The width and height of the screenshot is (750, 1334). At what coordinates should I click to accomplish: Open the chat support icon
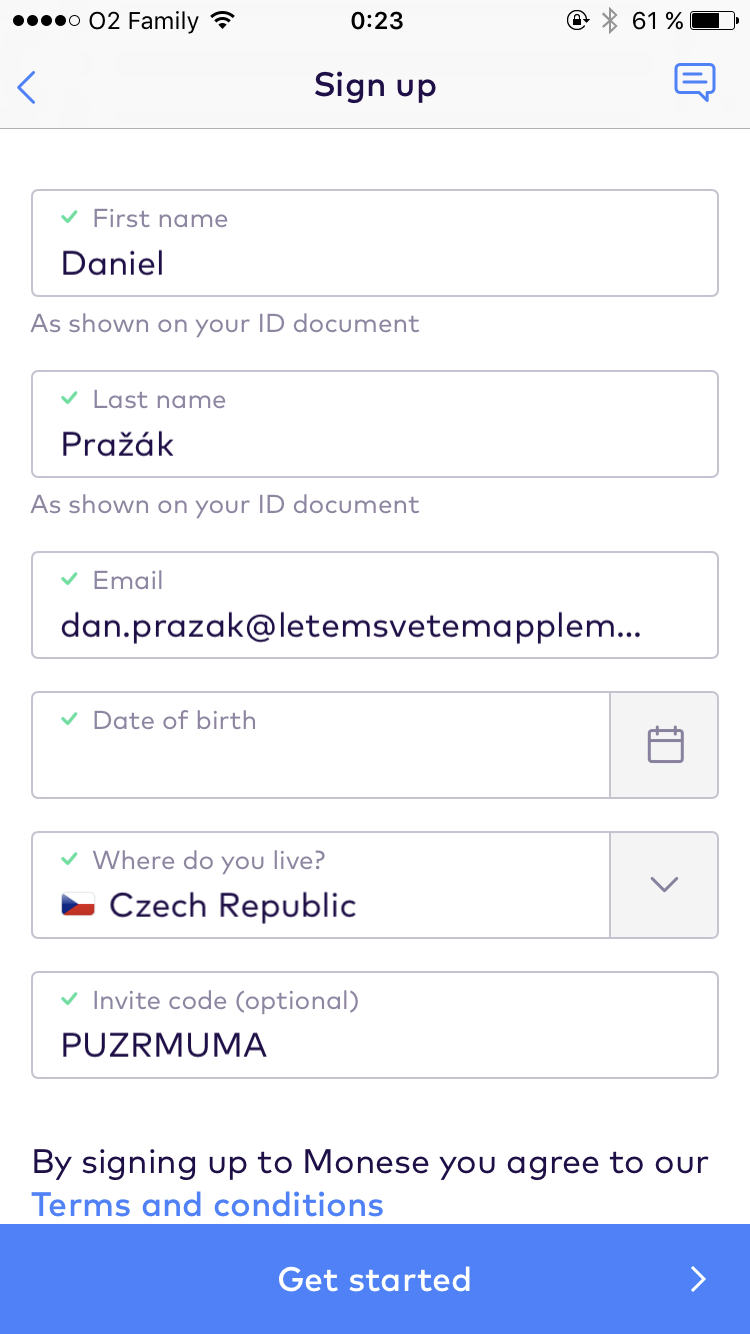pos(695,83)
